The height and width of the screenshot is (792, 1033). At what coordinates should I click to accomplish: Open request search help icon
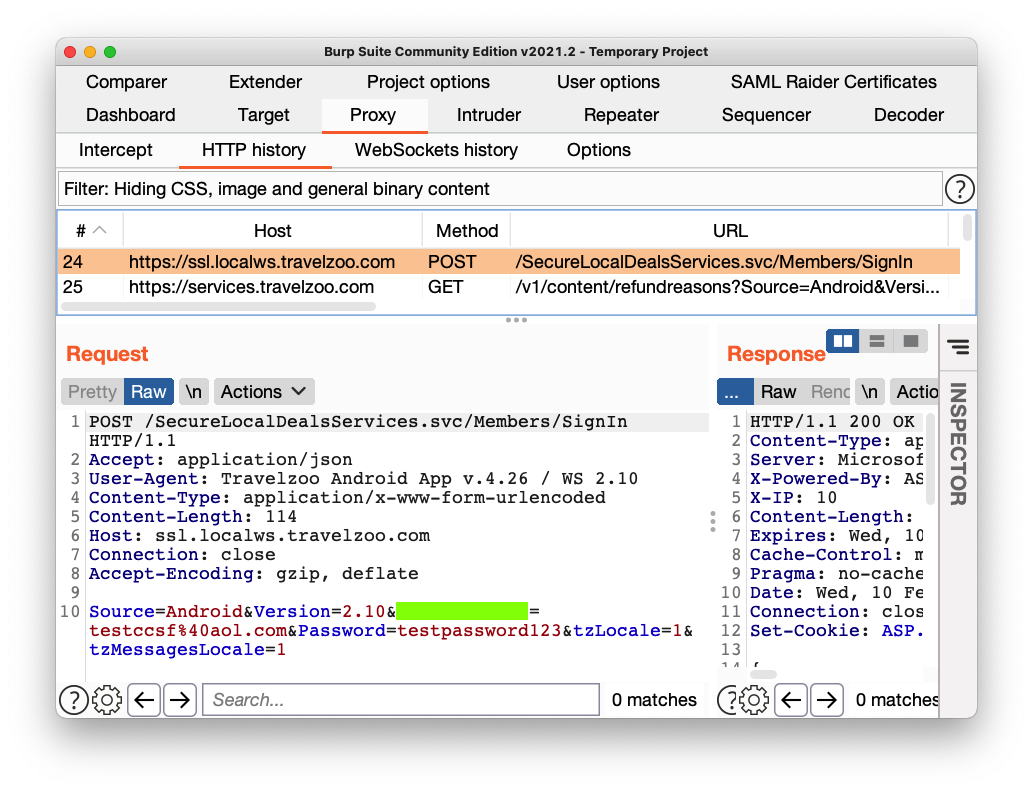74,700
